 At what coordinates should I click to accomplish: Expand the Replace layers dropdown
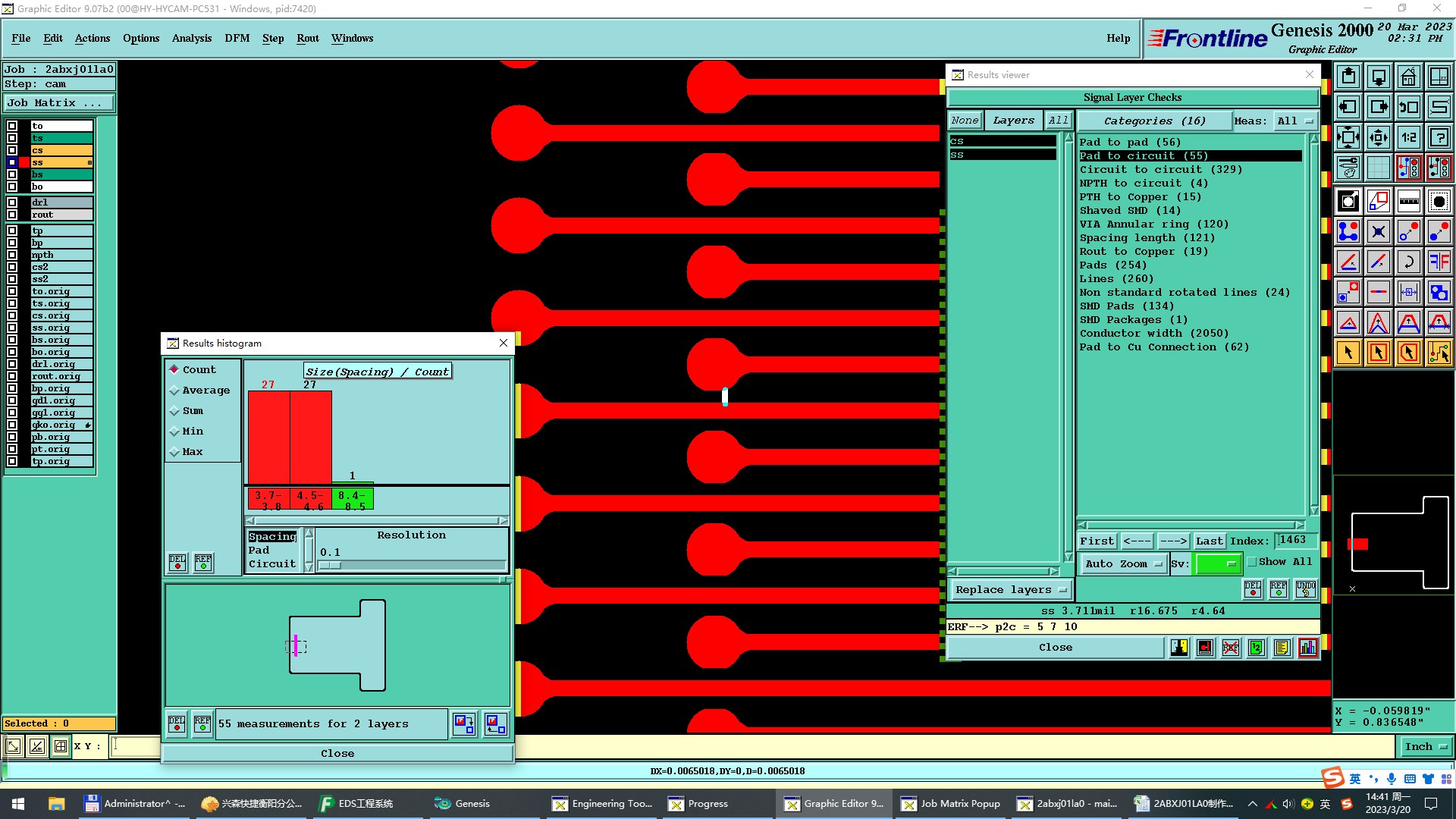pyautogui.click(x=1010, y=590)
